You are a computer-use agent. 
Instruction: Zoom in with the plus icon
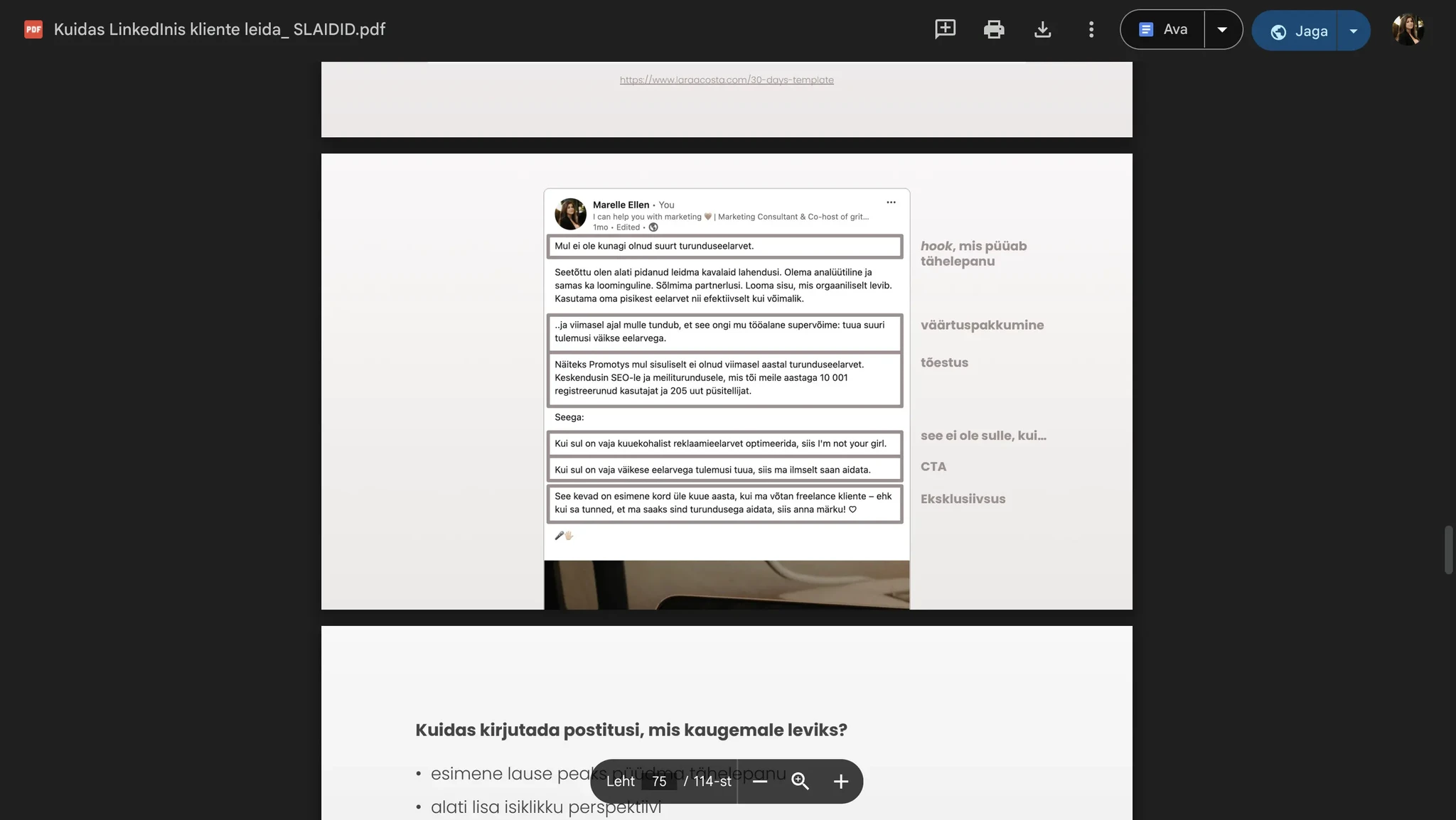[x=840, y=781]
